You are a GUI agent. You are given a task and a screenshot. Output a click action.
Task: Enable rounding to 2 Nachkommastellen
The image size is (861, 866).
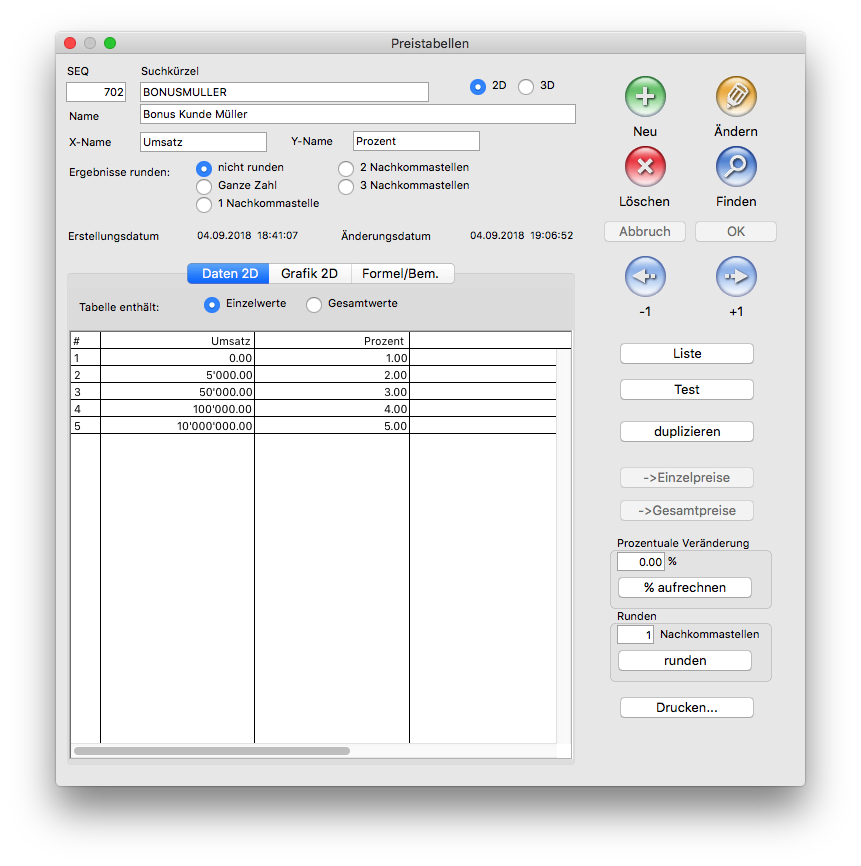346,168
